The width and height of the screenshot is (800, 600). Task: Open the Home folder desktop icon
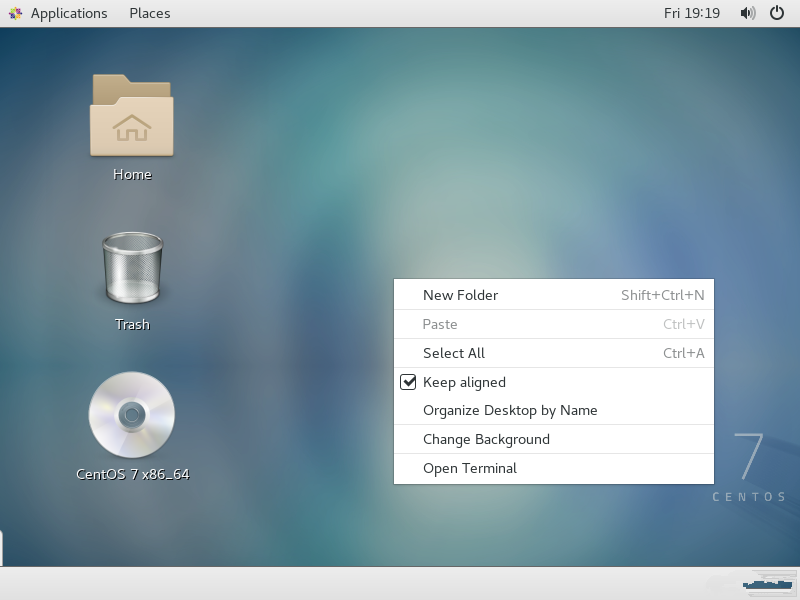132,115
